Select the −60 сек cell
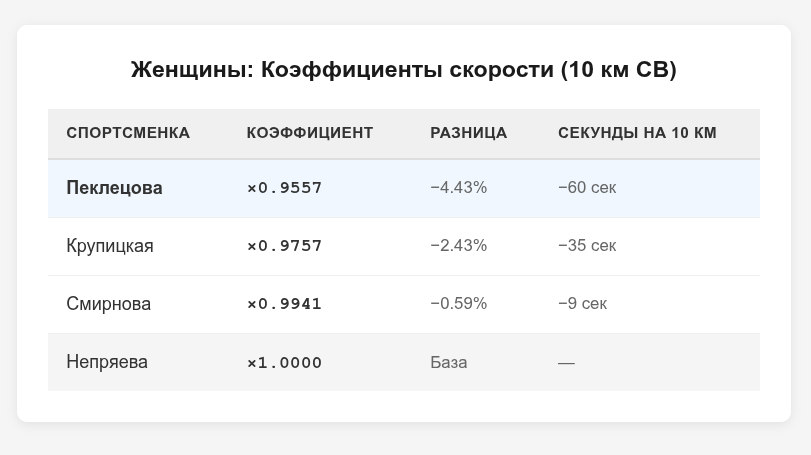Viewport: 811px width, 455px height. pos(587,188)
